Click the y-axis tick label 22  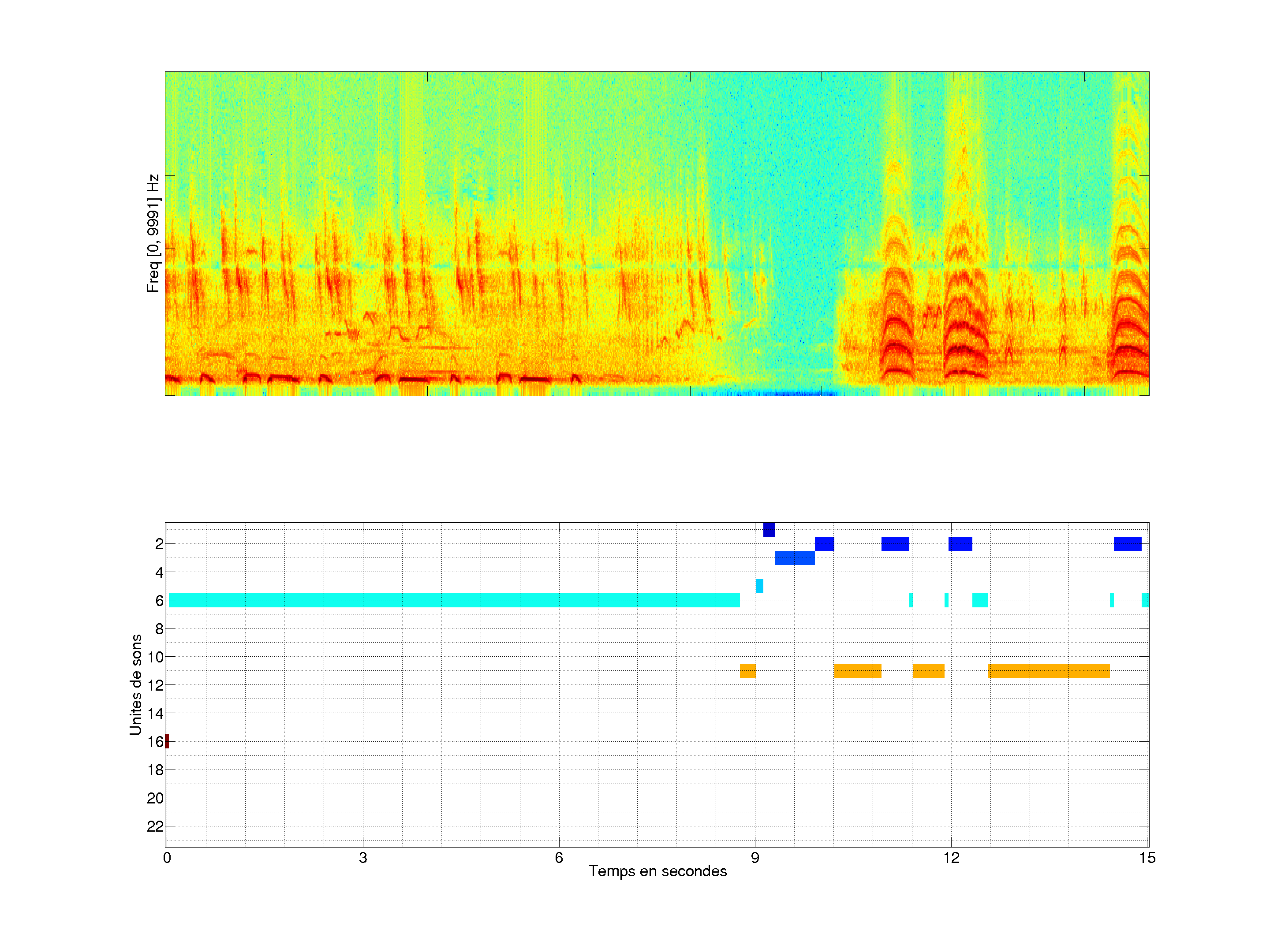click(x=155, y=826)
